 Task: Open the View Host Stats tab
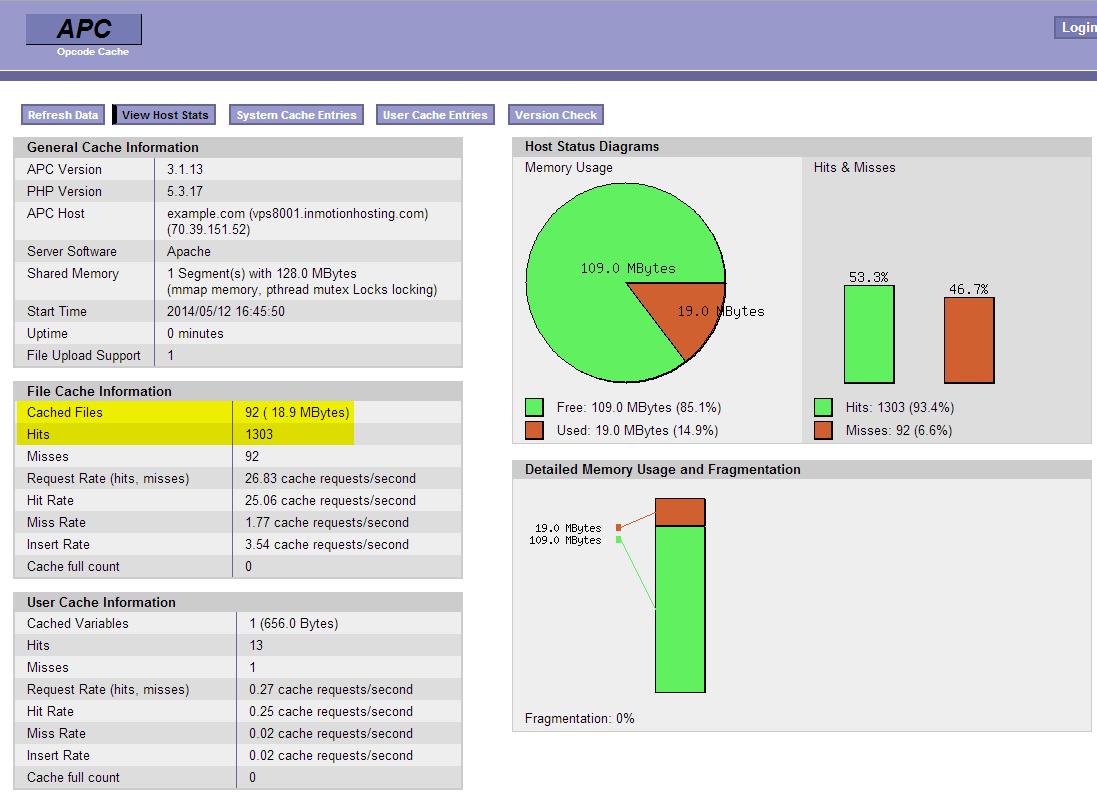165,115
